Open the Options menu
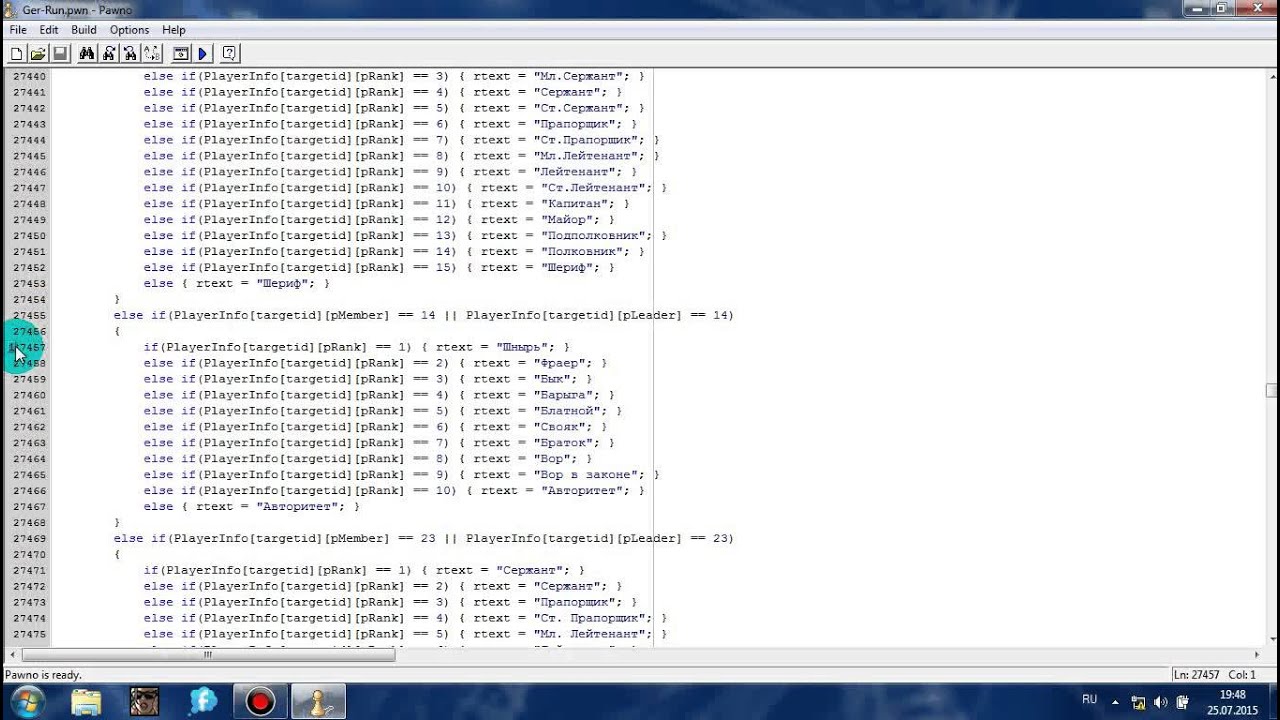The image size is (1280, 720). click(x=130, y=30)
